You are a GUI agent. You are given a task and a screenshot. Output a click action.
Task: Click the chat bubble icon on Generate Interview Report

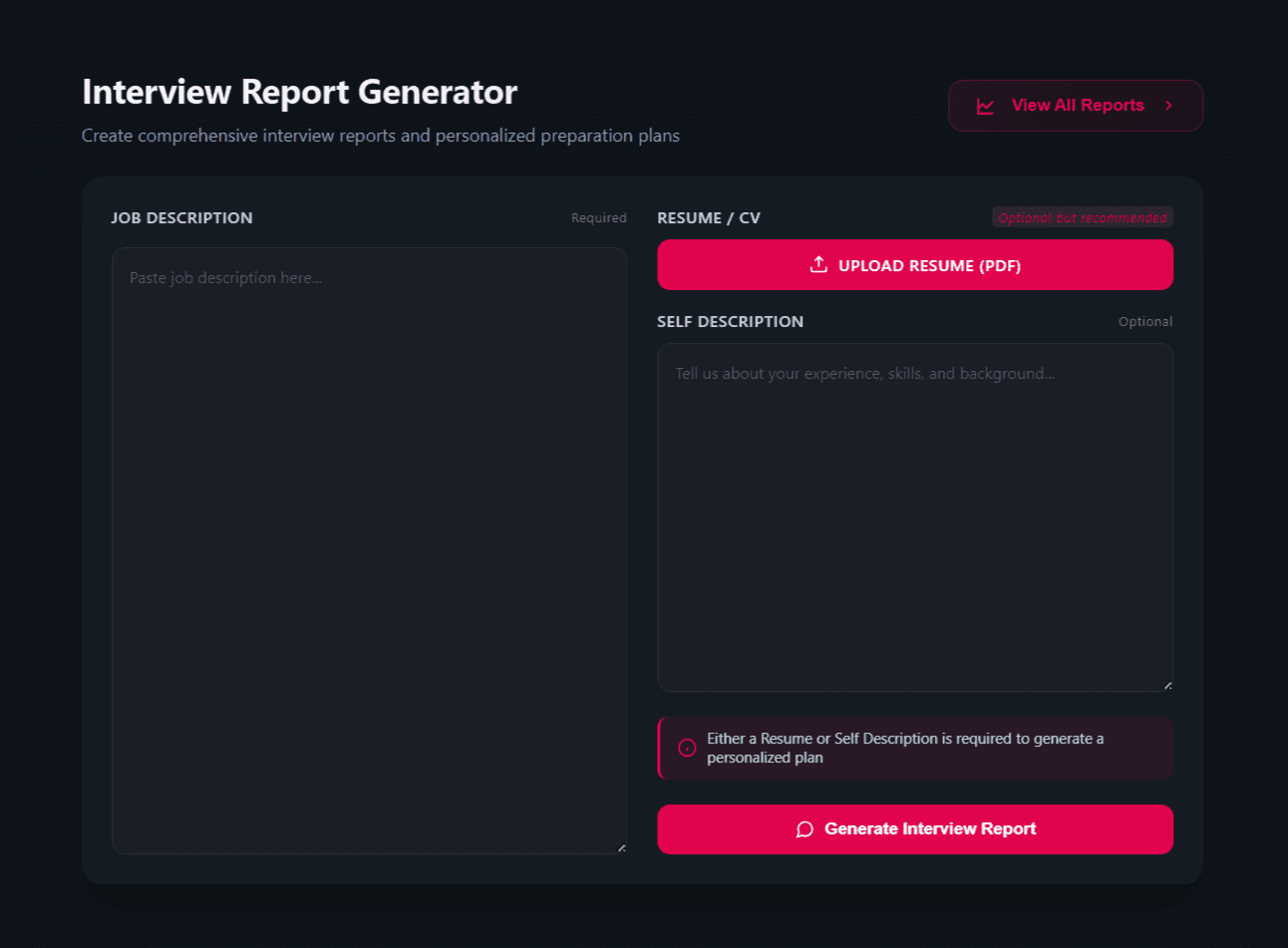[805, 828]
